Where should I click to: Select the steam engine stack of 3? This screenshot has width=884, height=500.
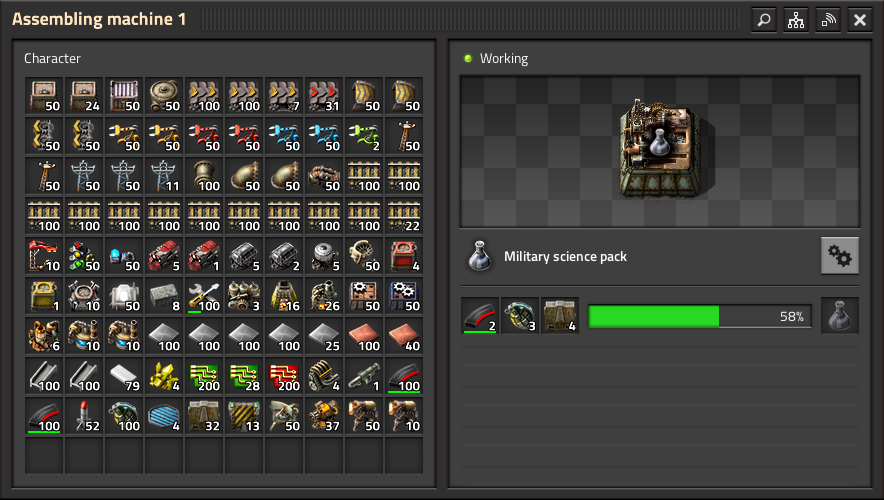[x=244, y=296]
